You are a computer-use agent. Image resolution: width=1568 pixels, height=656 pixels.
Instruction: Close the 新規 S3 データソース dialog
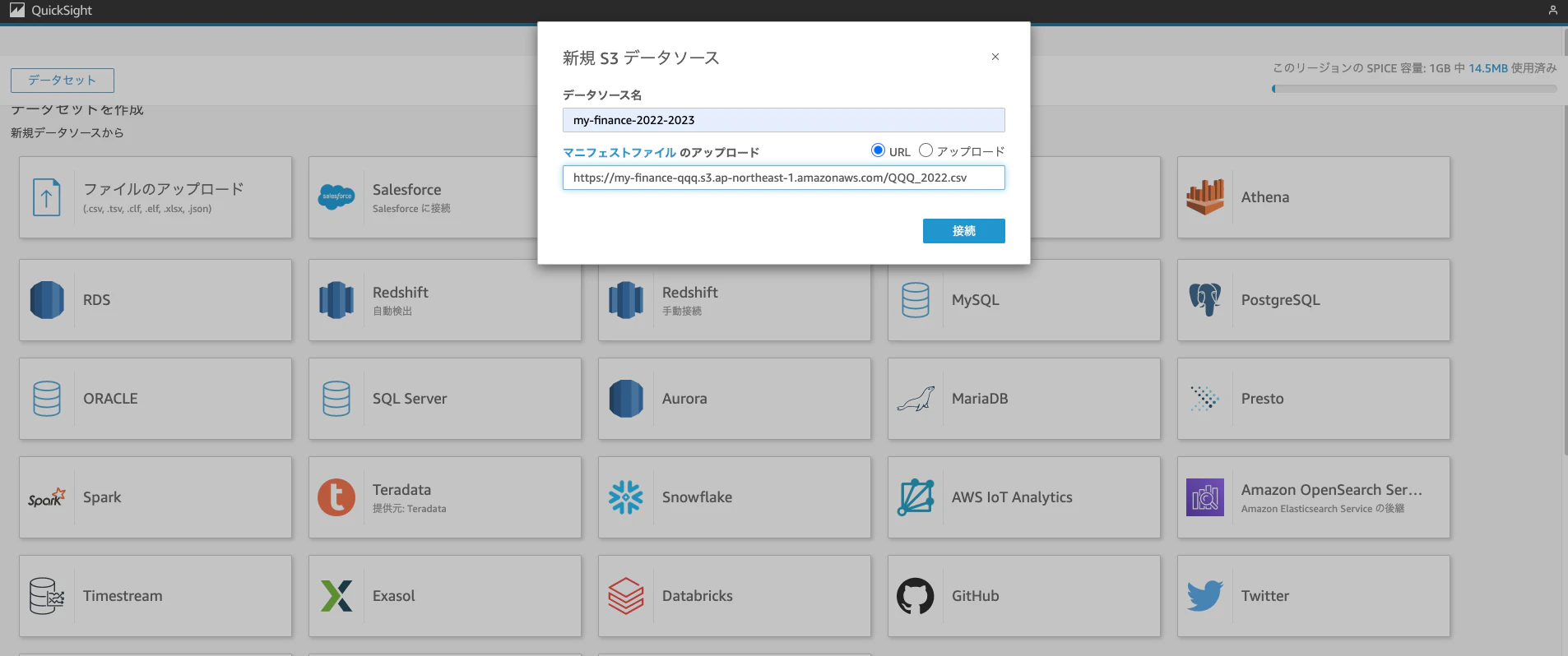click(995, 57)
